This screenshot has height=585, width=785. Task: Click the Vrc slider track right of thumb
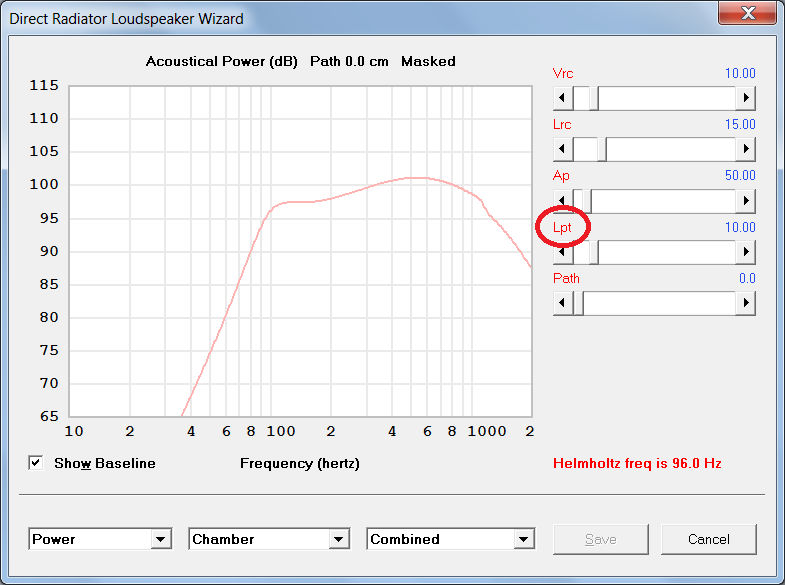[667, 98]
